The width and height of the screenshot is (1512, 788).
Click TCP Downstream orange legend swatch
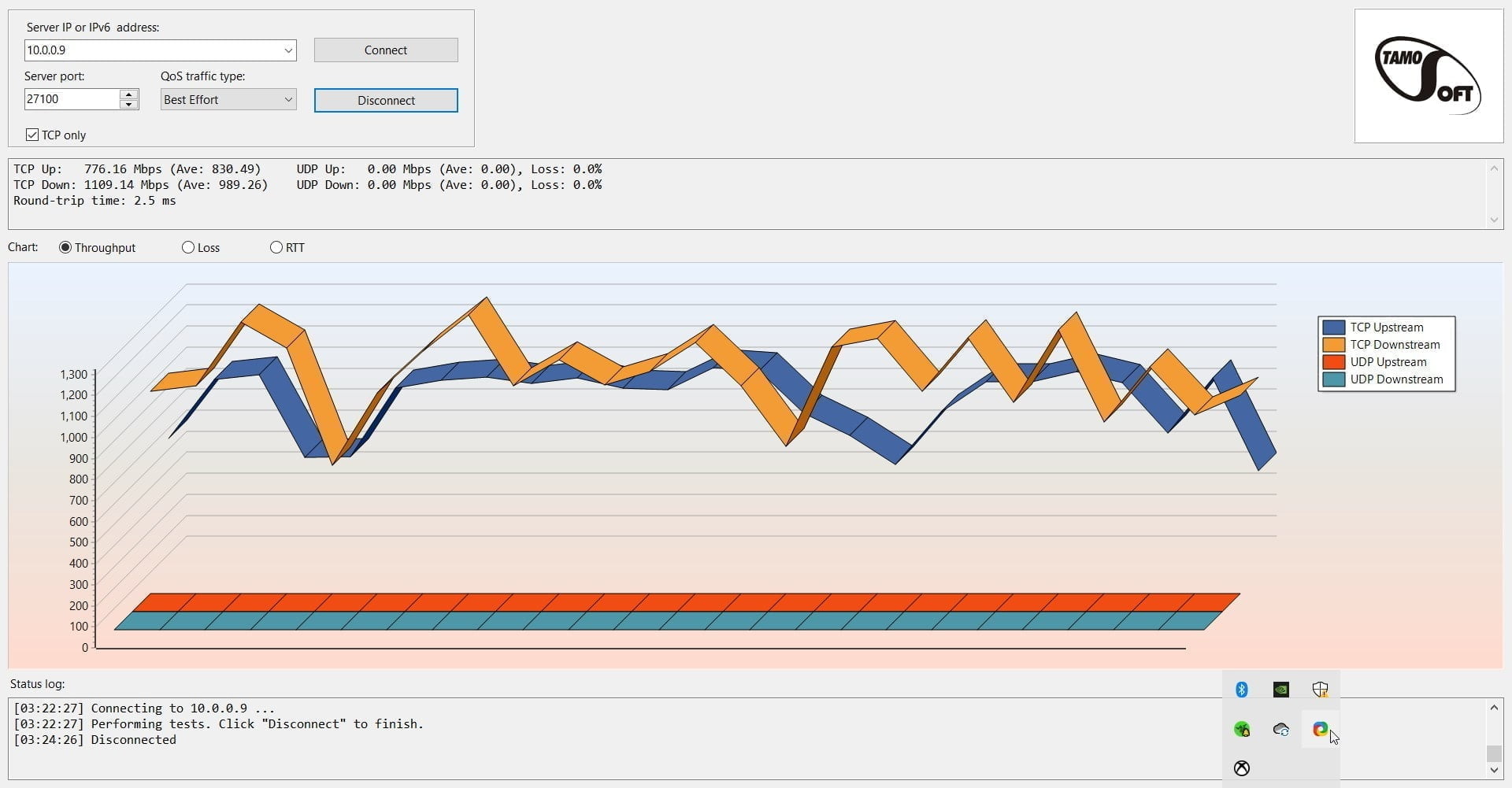(x=1333, y=345)
